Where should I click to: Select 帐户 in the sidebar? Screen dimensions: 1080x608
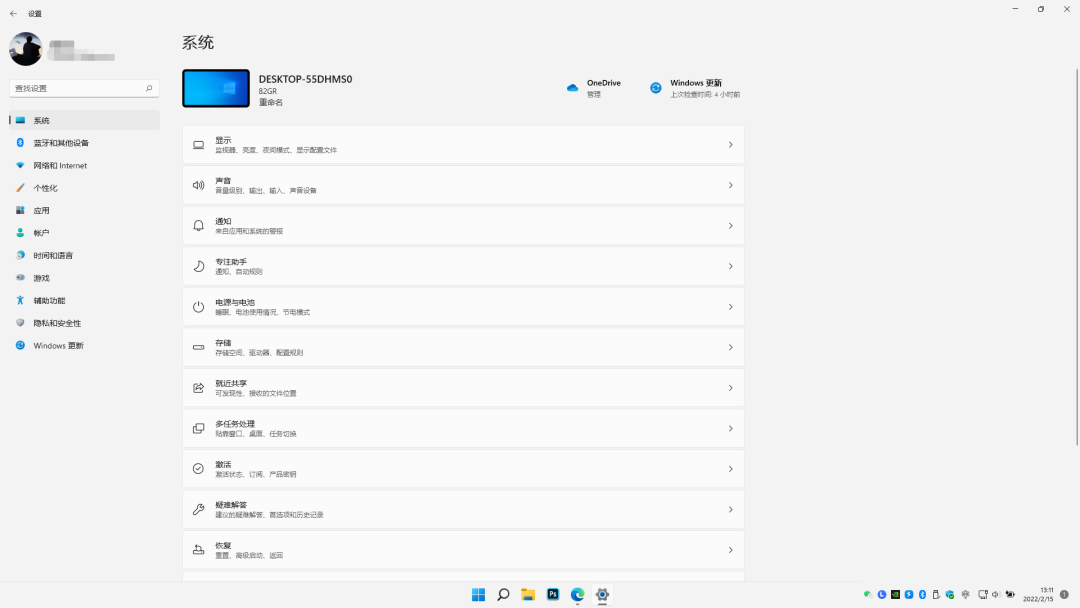tap(84, 233)
